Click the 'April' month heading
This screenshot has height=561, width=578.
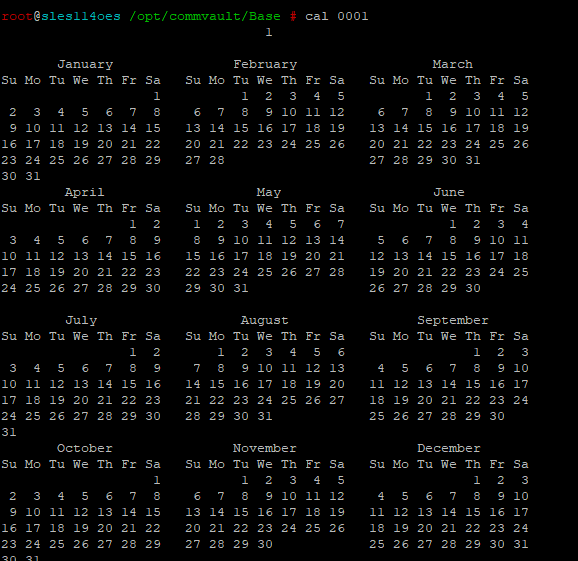(85, 192)
